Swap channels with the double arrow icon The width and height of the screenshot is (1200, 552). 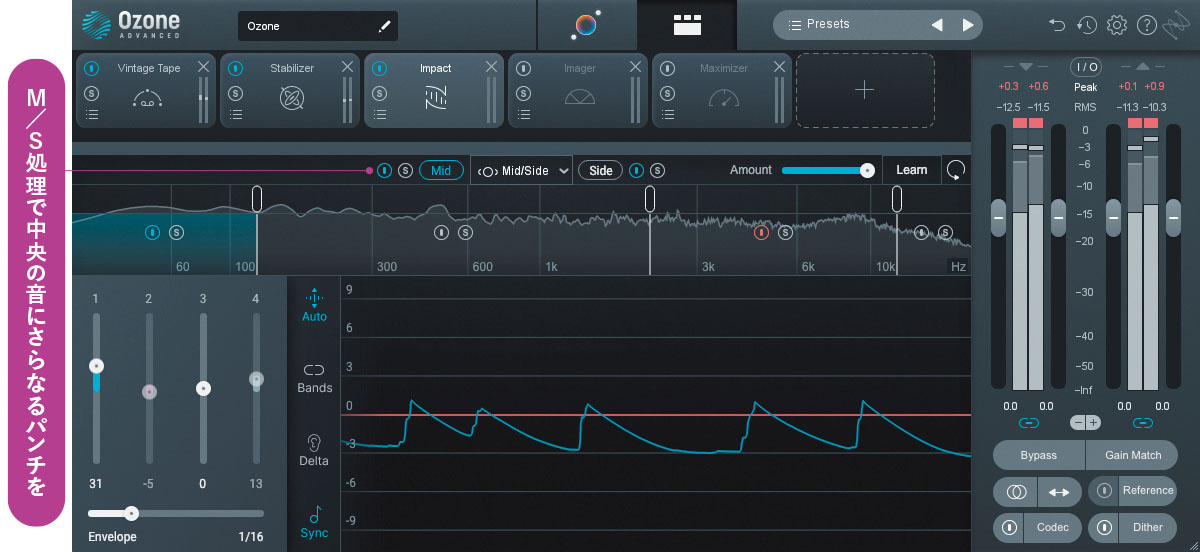tap(1060, 491)
